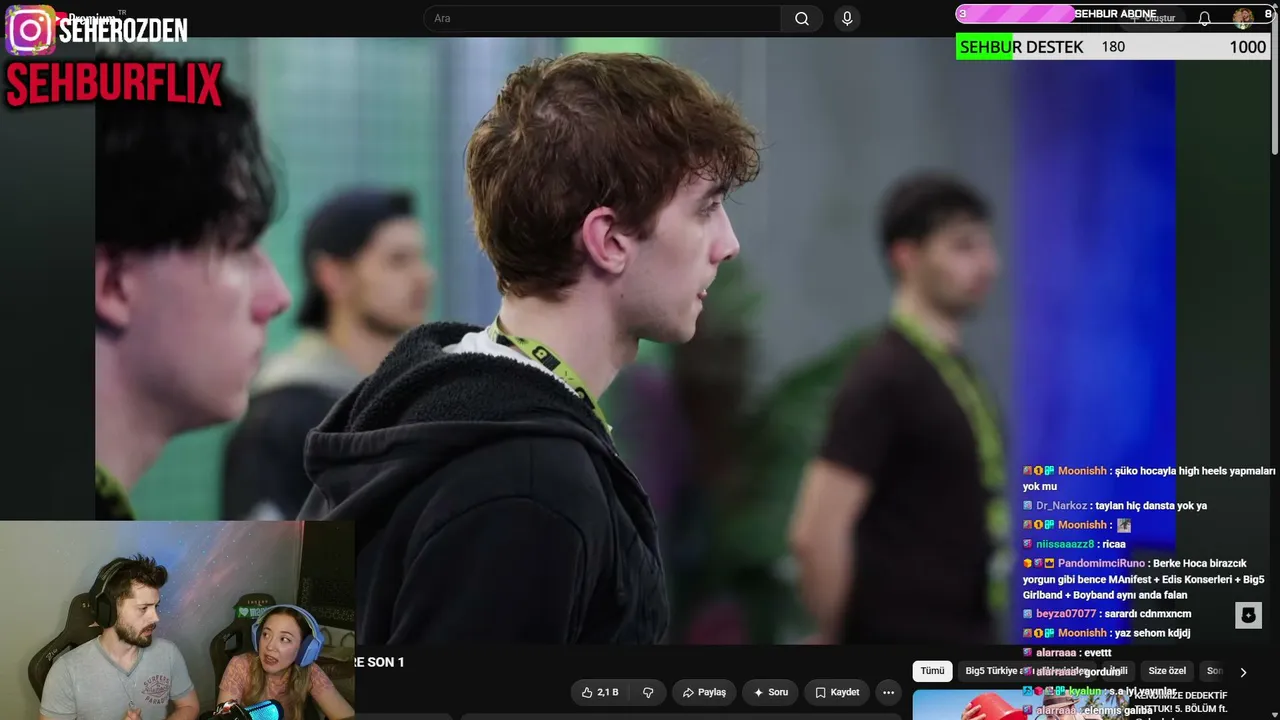Viewport: 1280px width, 720px height.
Task: Show next filter chips with the arrow
Action: coord(1243,672)
